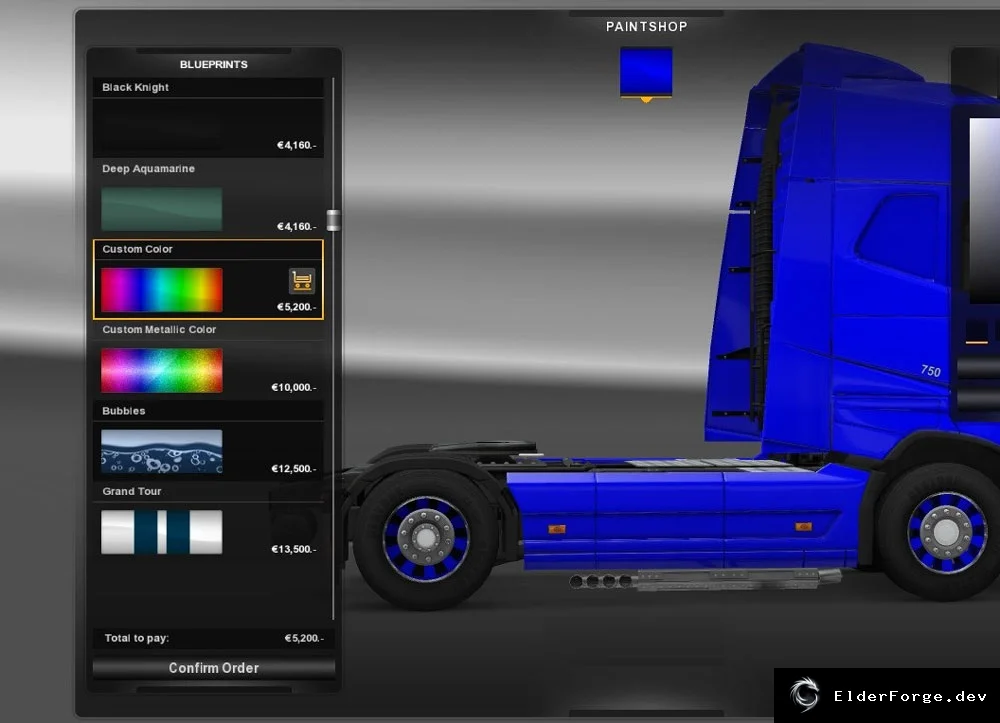The height and width of the screenshot is (723, 1000).
Task: Choose the Deep Aquamarine paint swatch
Action: coord(161,208)
